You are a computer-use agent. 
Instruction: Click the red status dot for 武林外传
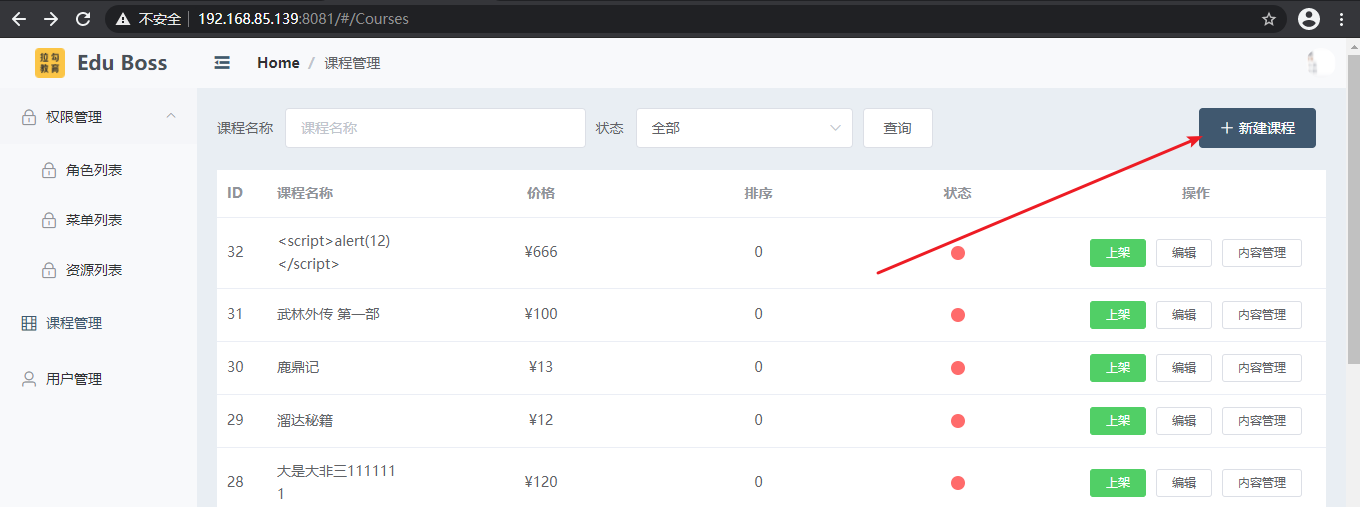(x=957, y=315)
